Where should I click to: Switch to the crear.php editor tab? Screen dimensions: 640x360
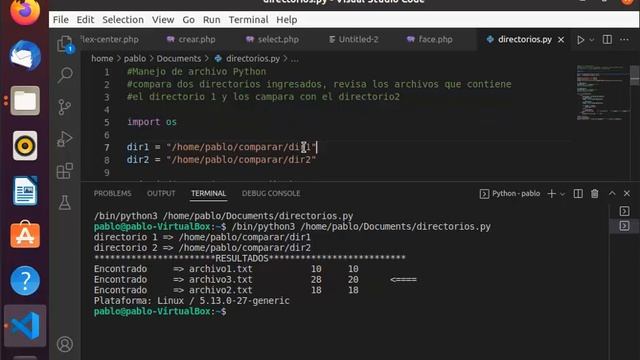tap(191, 40)
